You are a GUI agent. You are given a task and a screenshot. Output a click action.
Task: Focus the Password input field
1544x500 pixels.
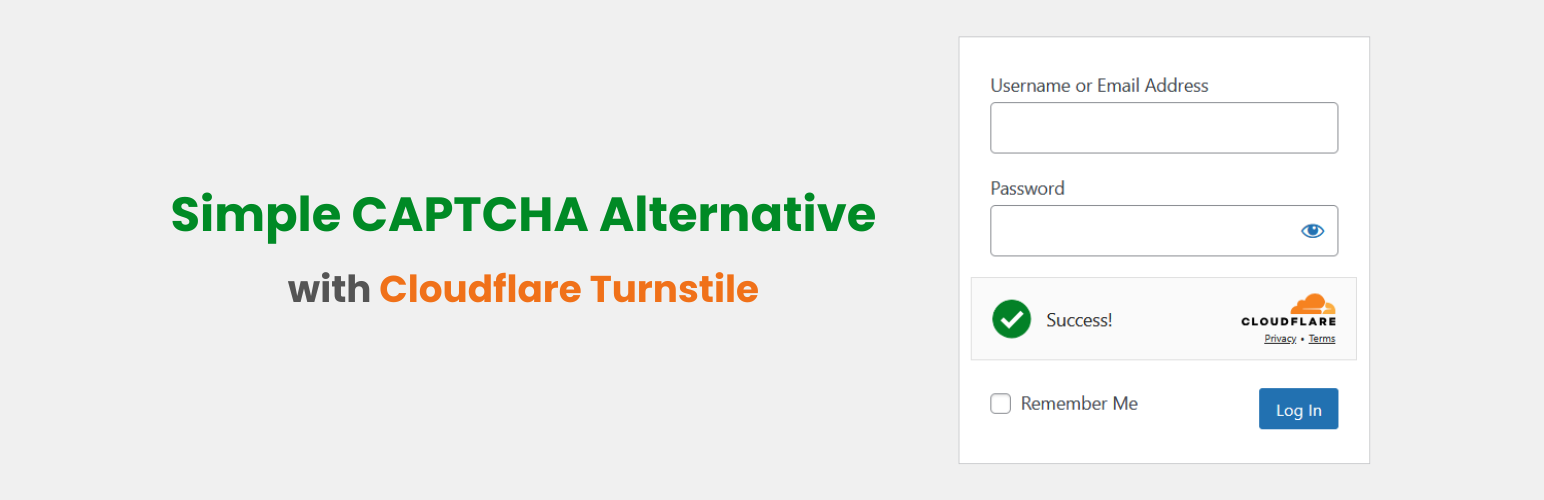[1140, 231]
